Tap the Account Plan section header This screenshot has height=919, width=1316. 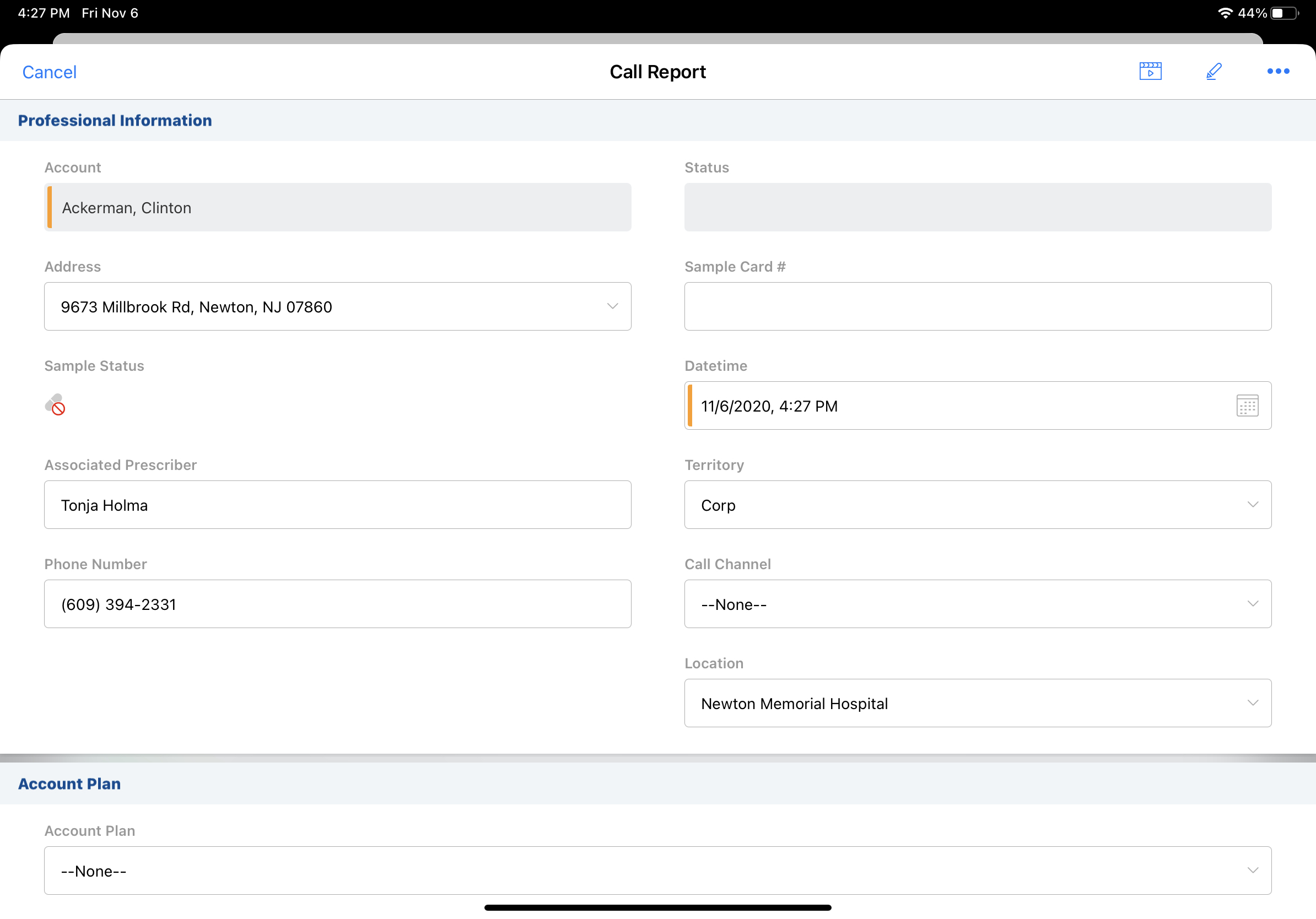point(69,783)
